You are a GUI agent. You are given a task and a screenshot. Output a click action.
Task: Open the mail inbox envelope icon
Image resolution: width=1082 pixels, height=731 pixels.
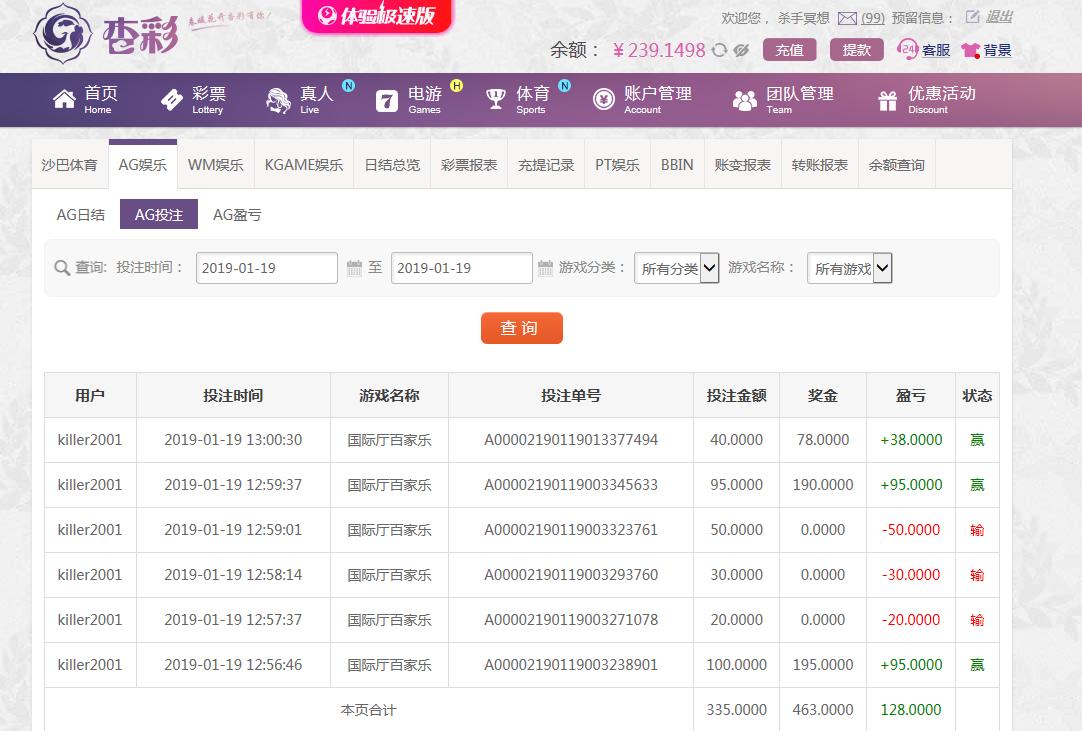pos(847,18)
